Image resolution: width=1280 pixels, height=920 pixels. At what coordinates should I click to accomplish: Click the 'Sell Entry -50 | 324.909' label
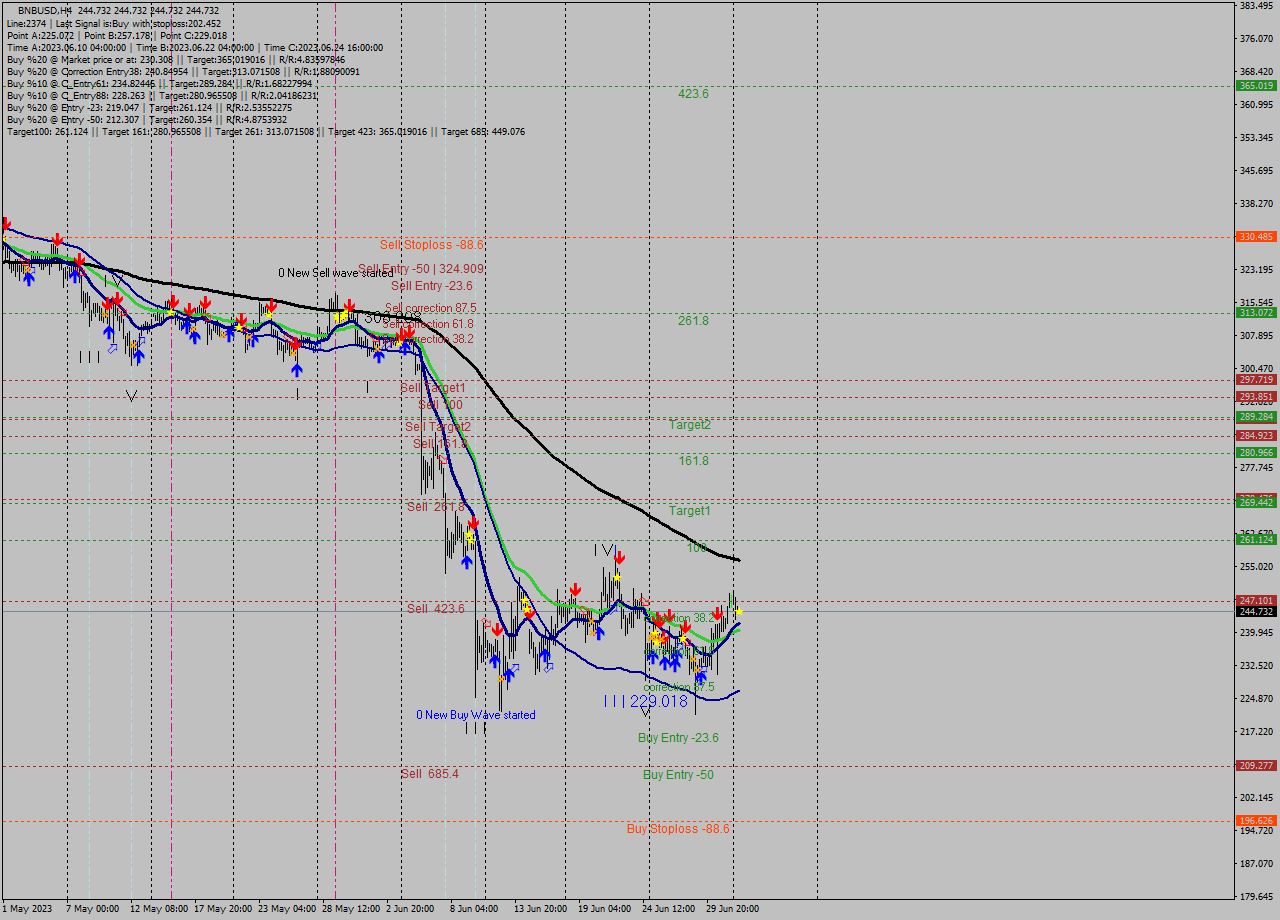(421, 269)
